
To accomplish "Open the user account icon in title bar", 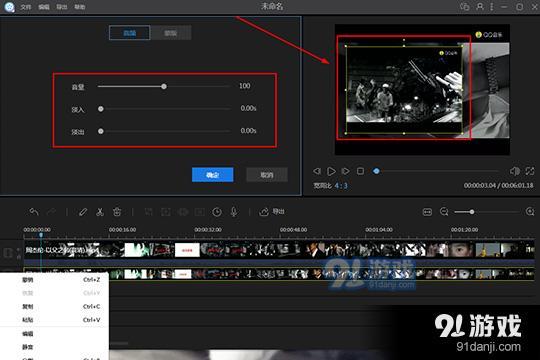I will [480, 7].
